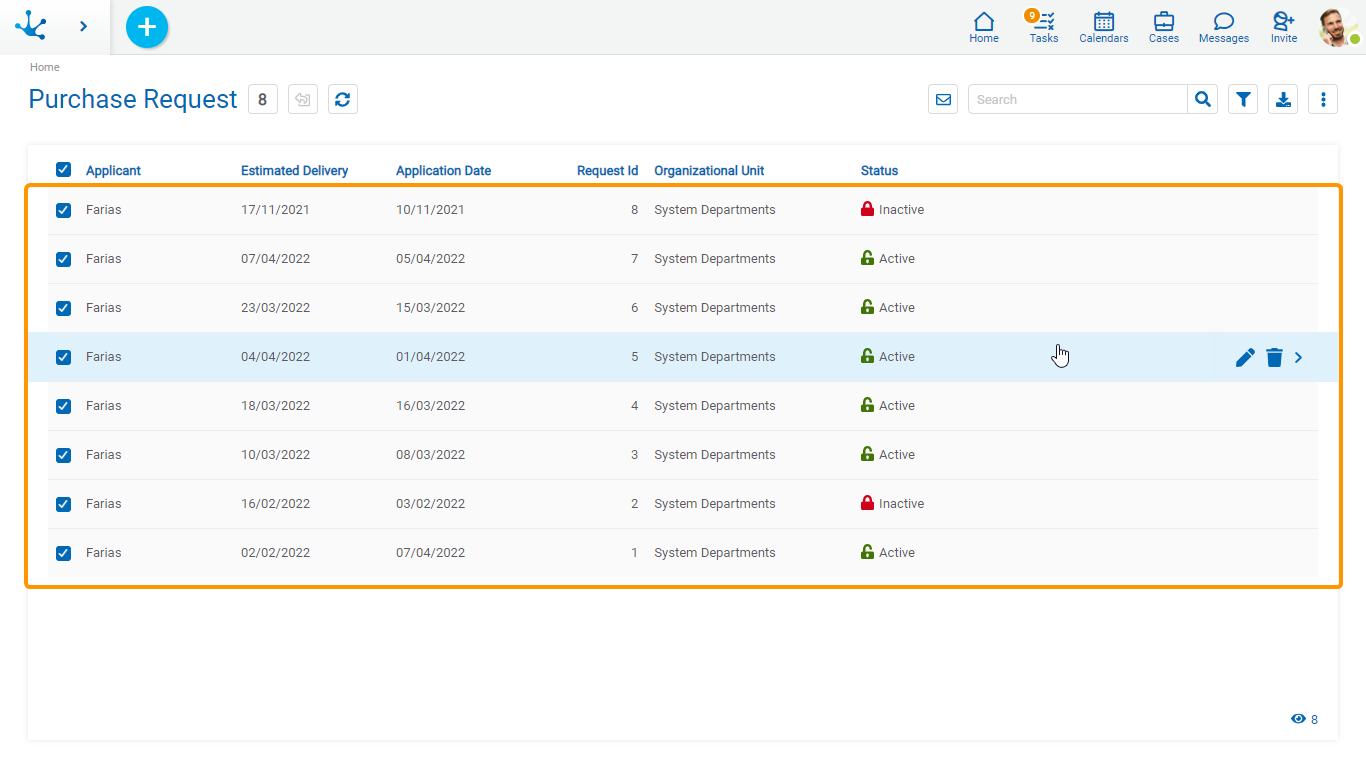Click application date 03/02/2022
The image size is (1366, 768).
pyautogui.click(x=430, y=504)
